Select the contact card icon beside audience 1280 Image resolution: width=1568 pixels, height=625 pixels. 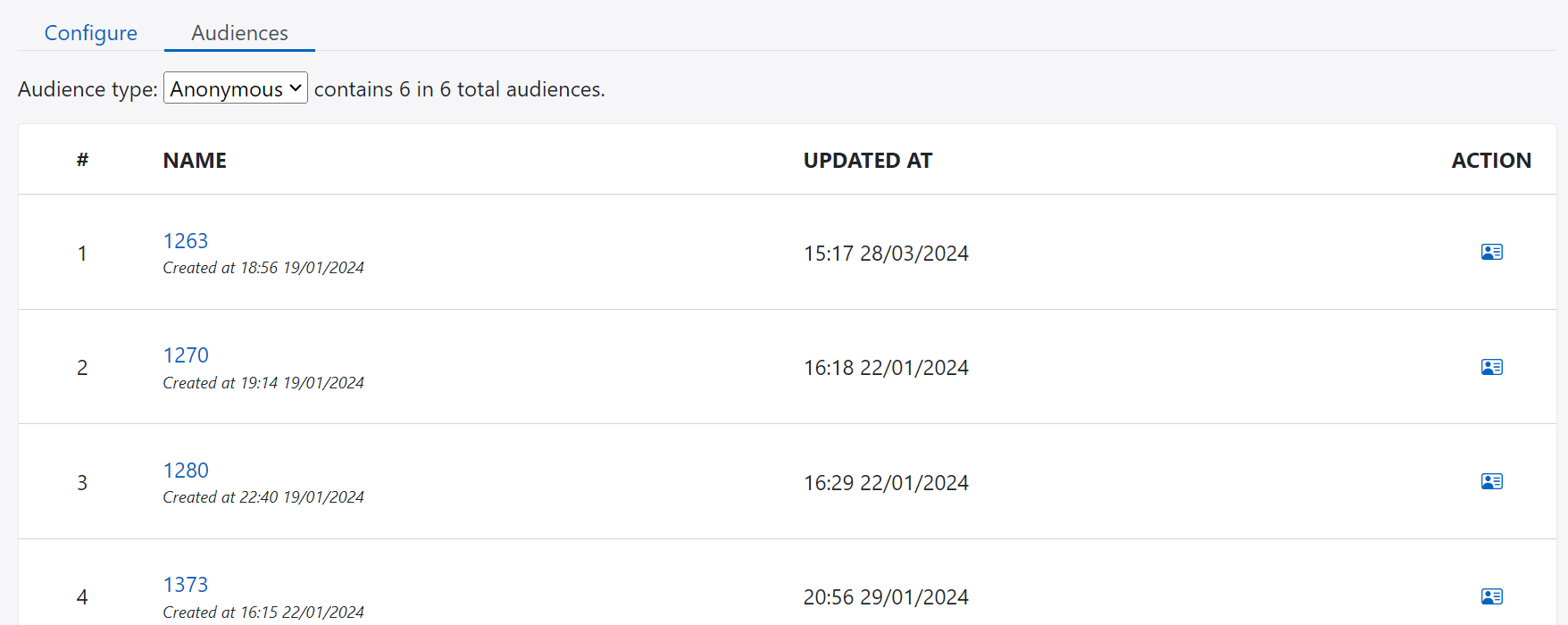pyautogui.click(x=1491, y=481)
